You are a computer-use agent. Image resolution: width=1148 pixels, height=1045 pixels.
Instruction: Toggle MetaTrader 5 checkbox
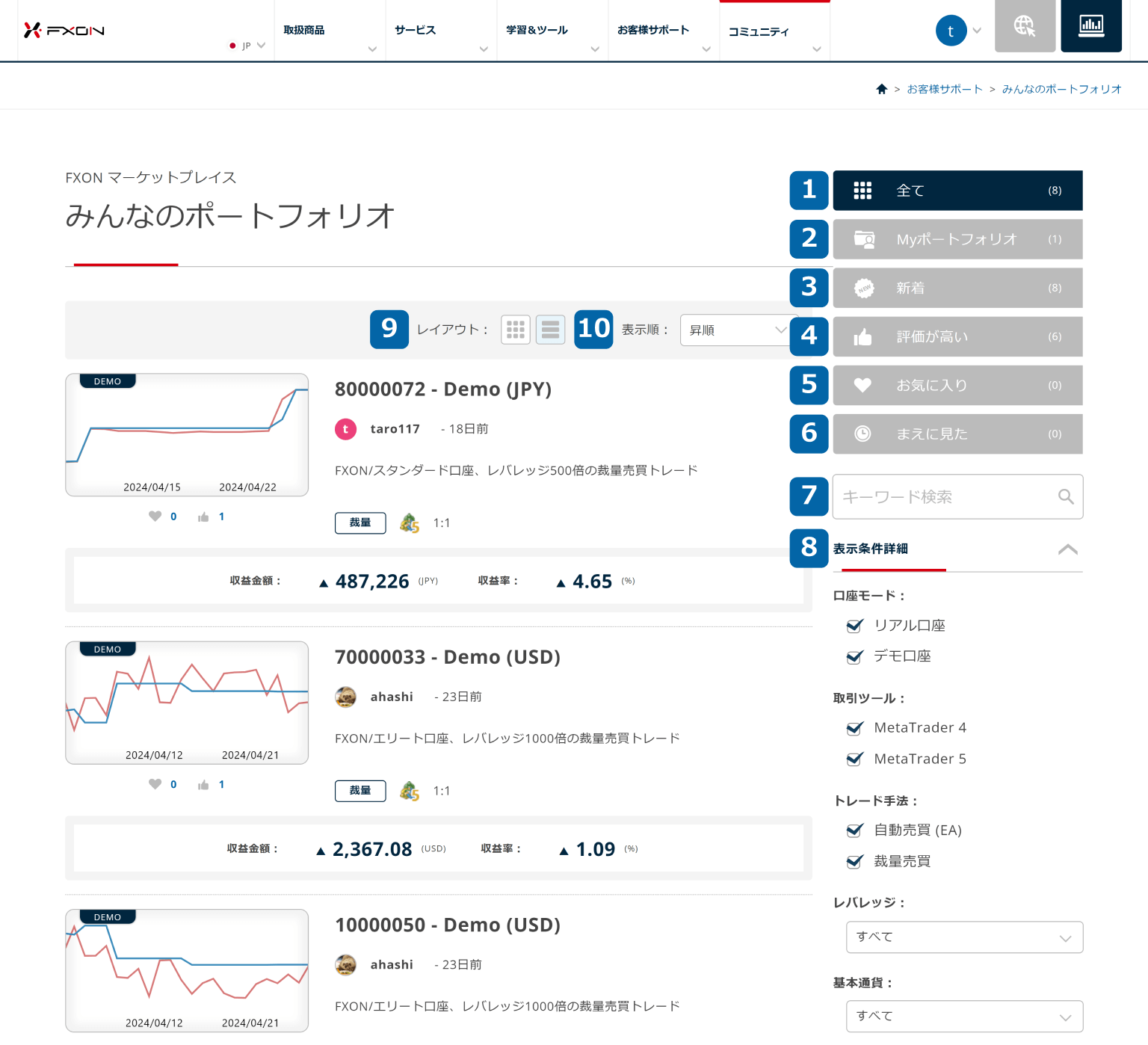point(854,759)
